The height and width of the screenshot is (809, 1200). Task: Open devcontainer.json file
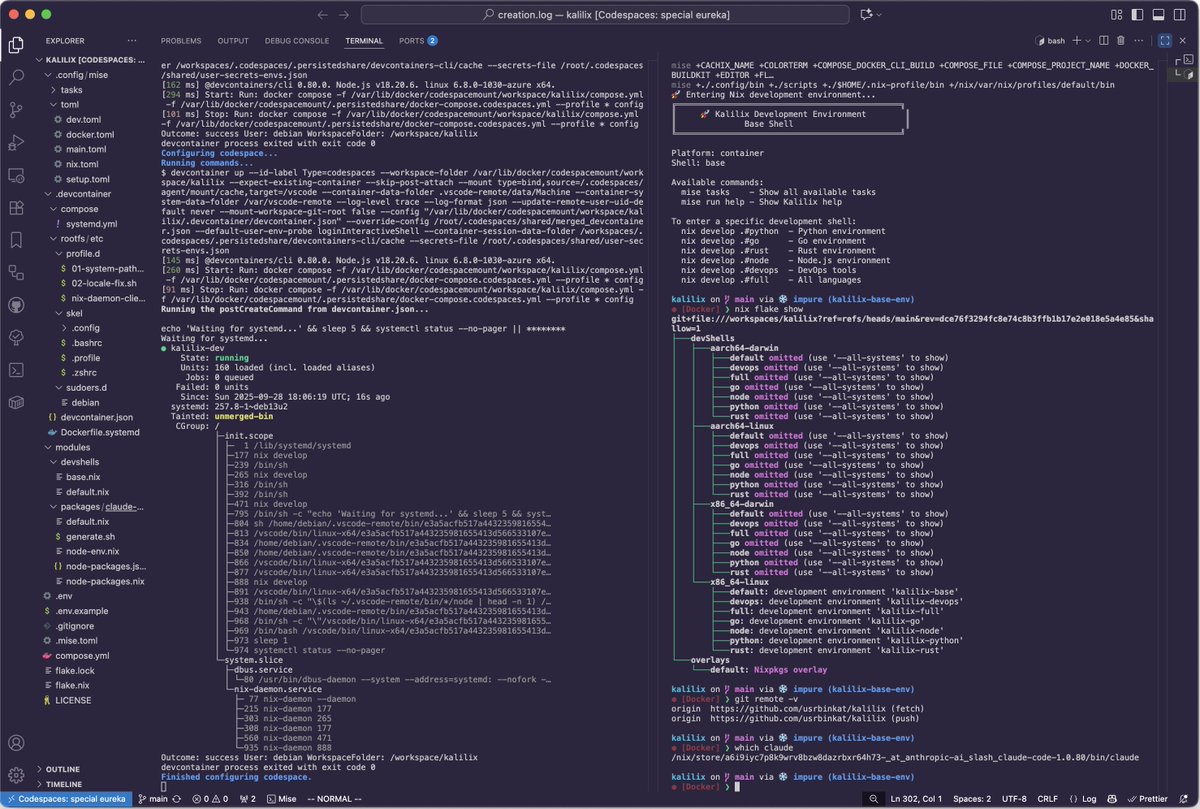(89, 417)
